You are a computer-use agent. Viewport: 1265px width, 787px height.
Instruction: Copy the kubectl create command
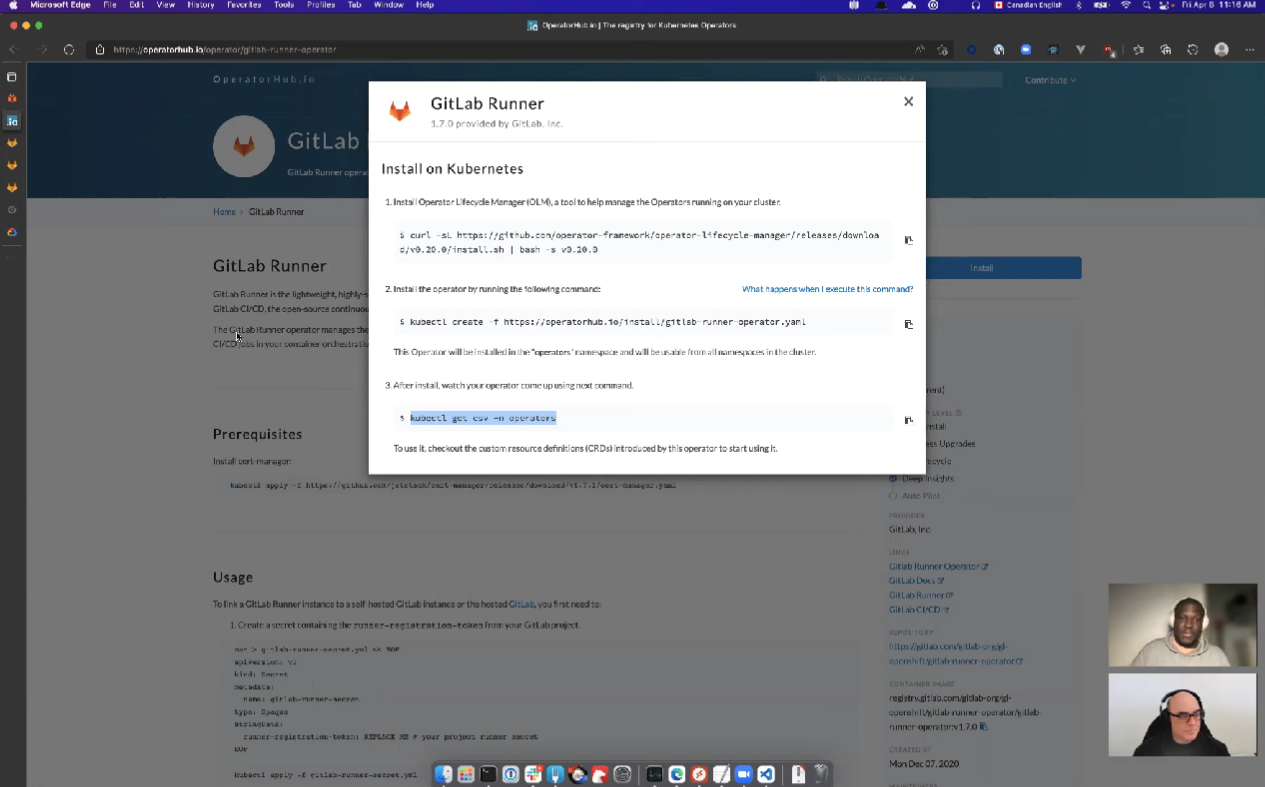coord(908,324)
